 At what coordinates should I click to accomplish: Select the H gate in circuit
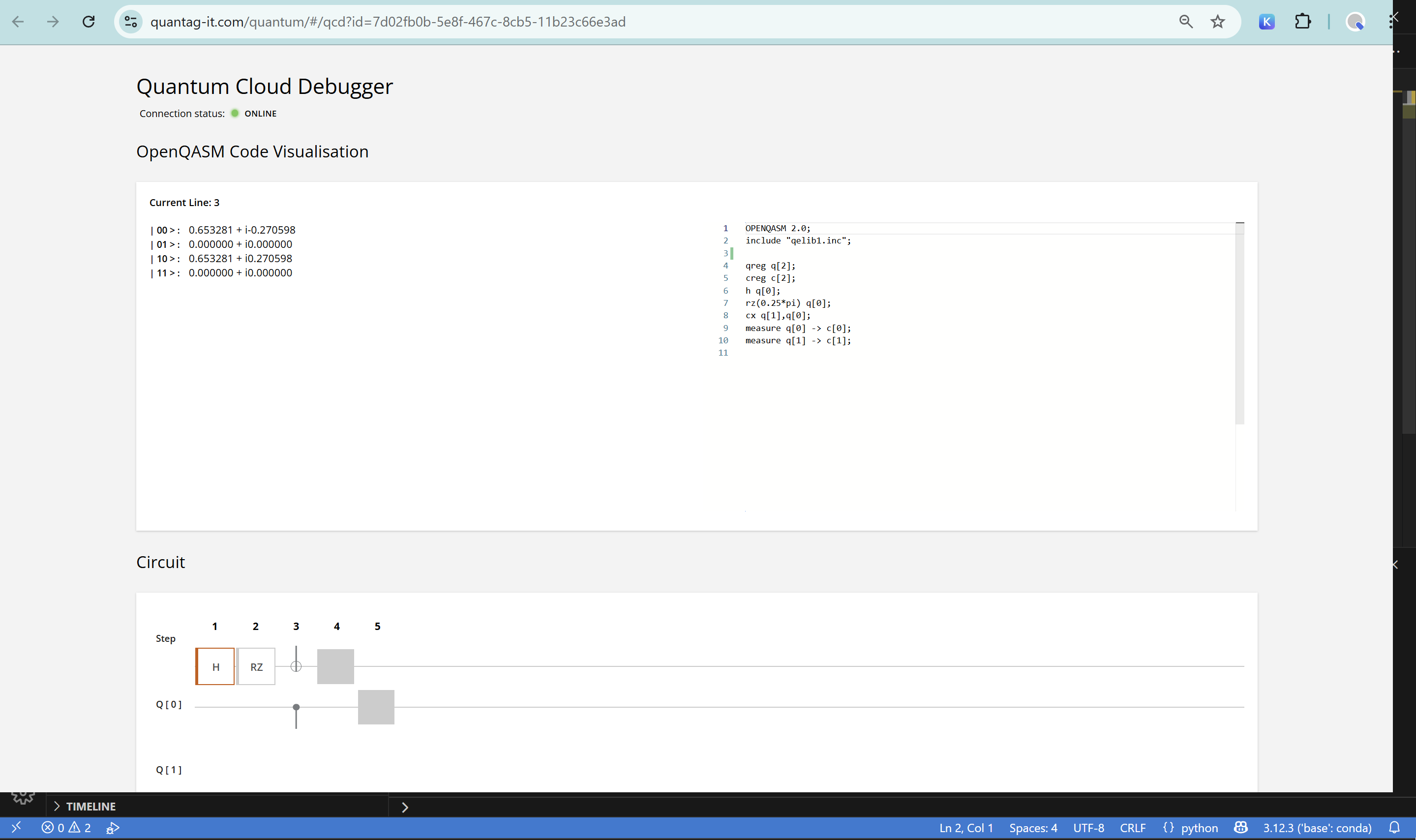[x=215, y=667]
